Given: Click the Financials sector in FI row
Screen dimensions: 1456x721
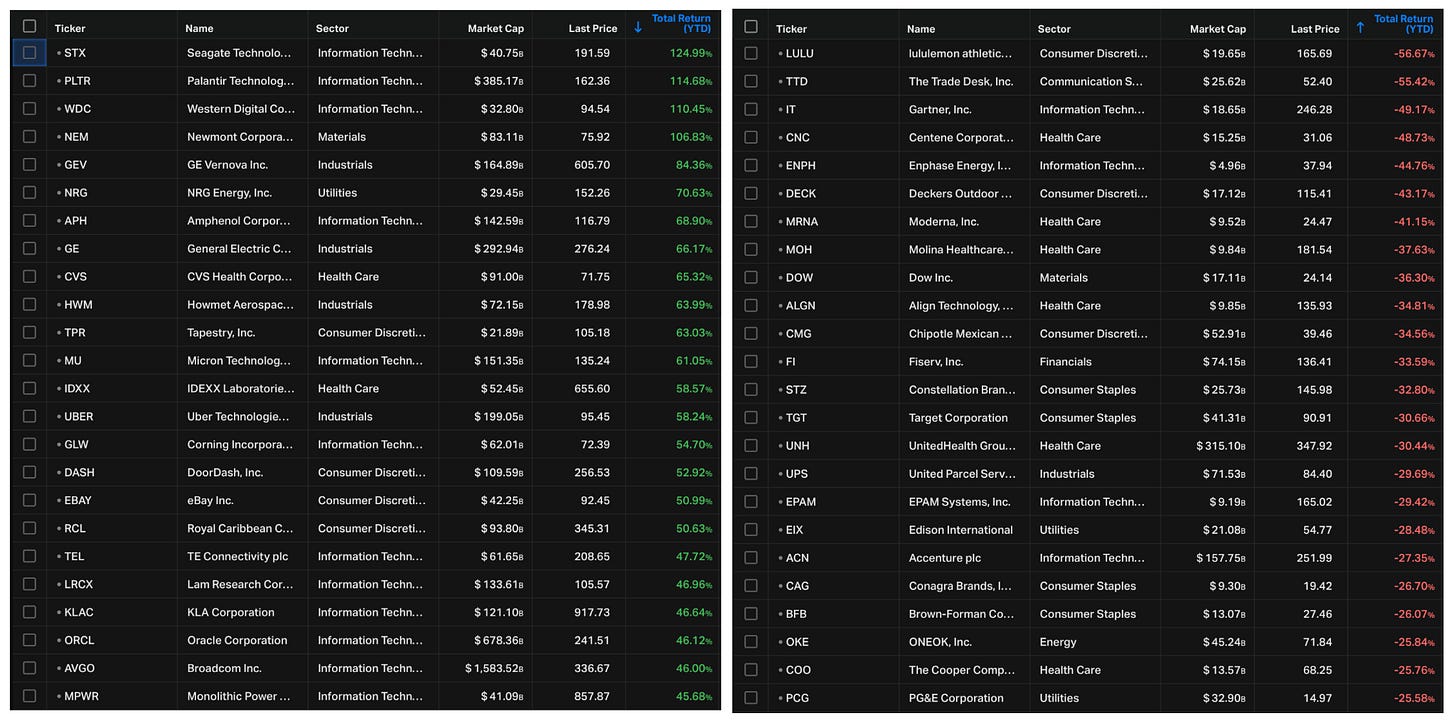Looking at the screenshot, I should (x=1065, y=361).
